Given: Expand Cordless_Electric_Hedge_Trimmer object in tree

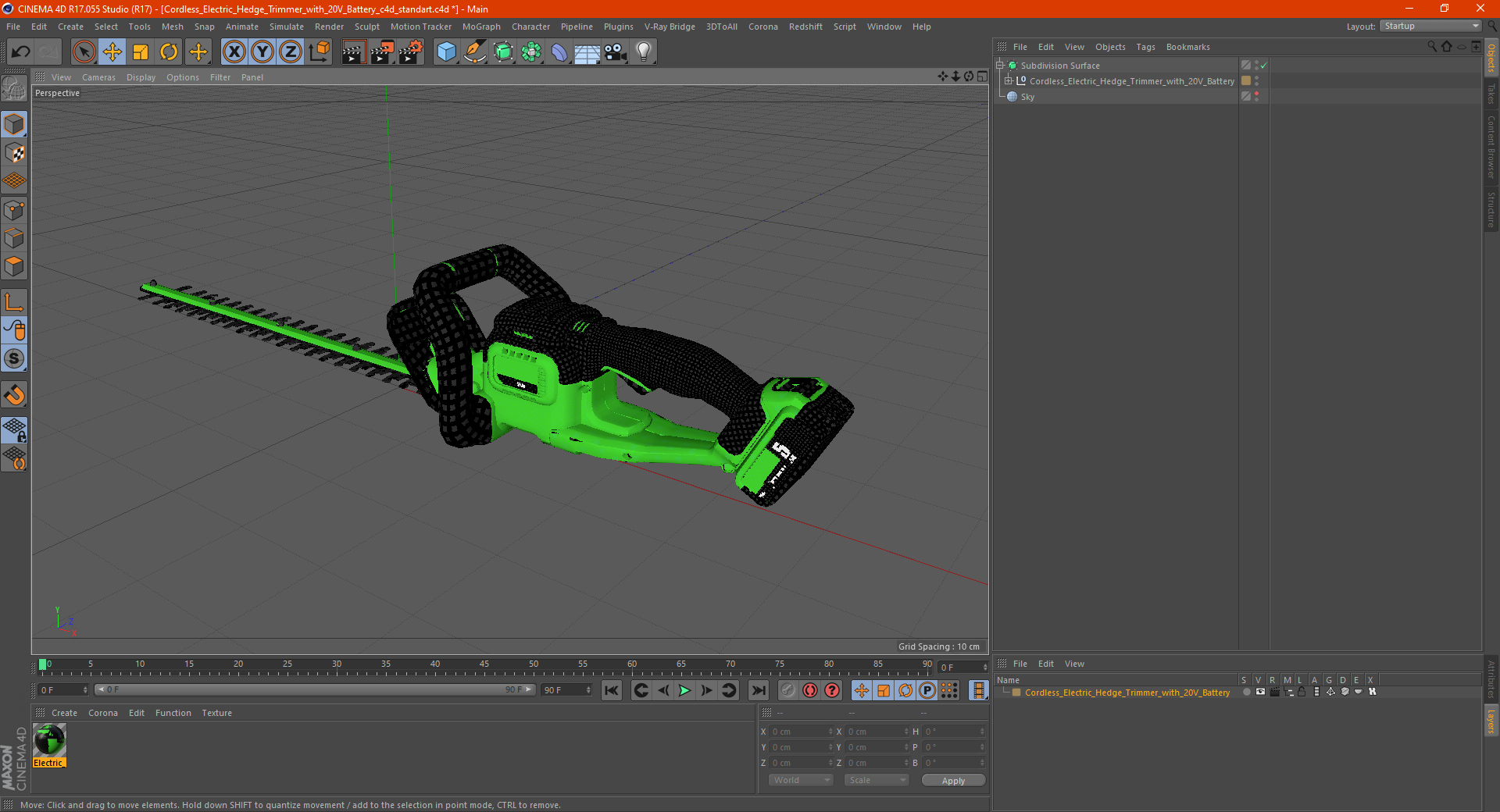Looking at the screenshot, I should [1009, 80].
